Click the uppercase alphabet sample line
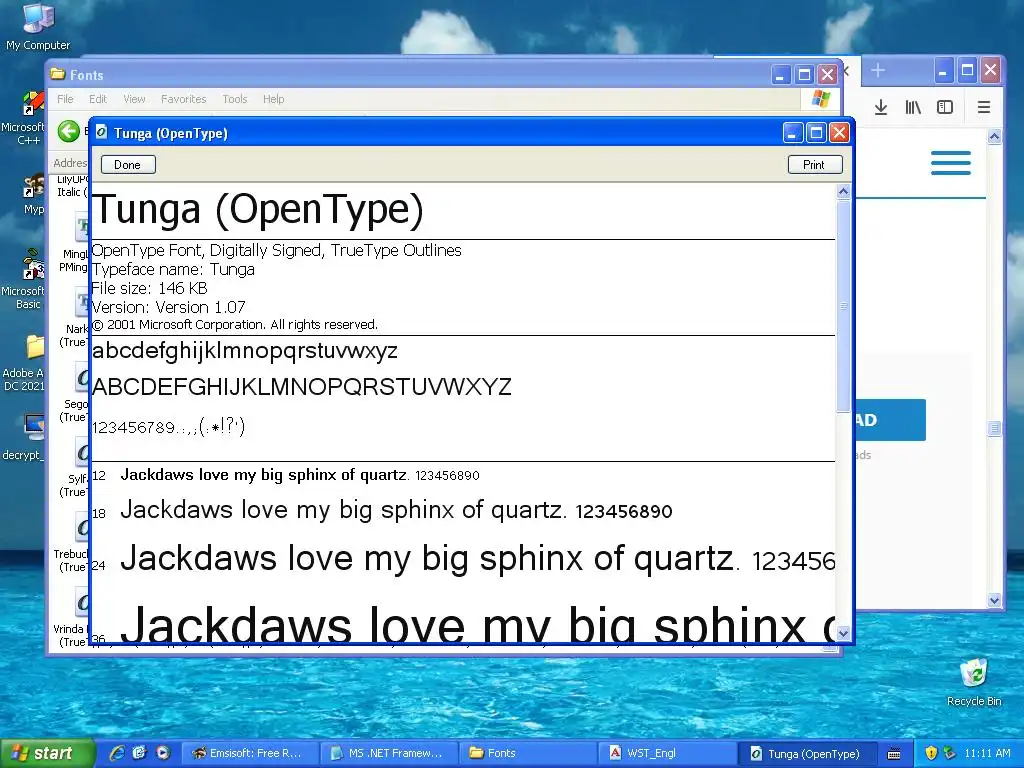The image size is (1024, 768). [x=302, y=387]
